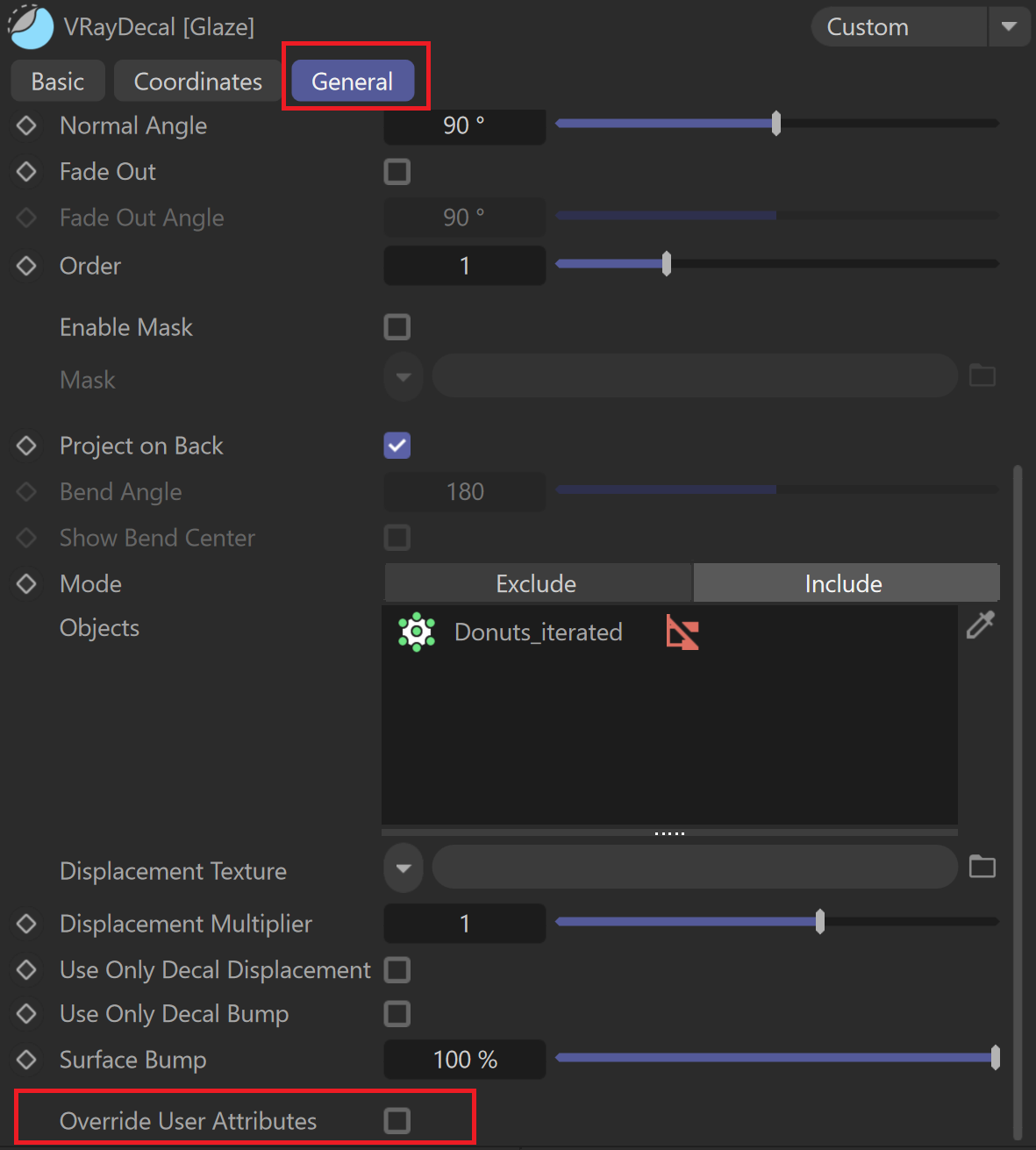Image resolution: width=1036 pixels, height=1150 pixels.
Task: Click the red tag icon next to Donuts_iterated
Action: (682, 632)
